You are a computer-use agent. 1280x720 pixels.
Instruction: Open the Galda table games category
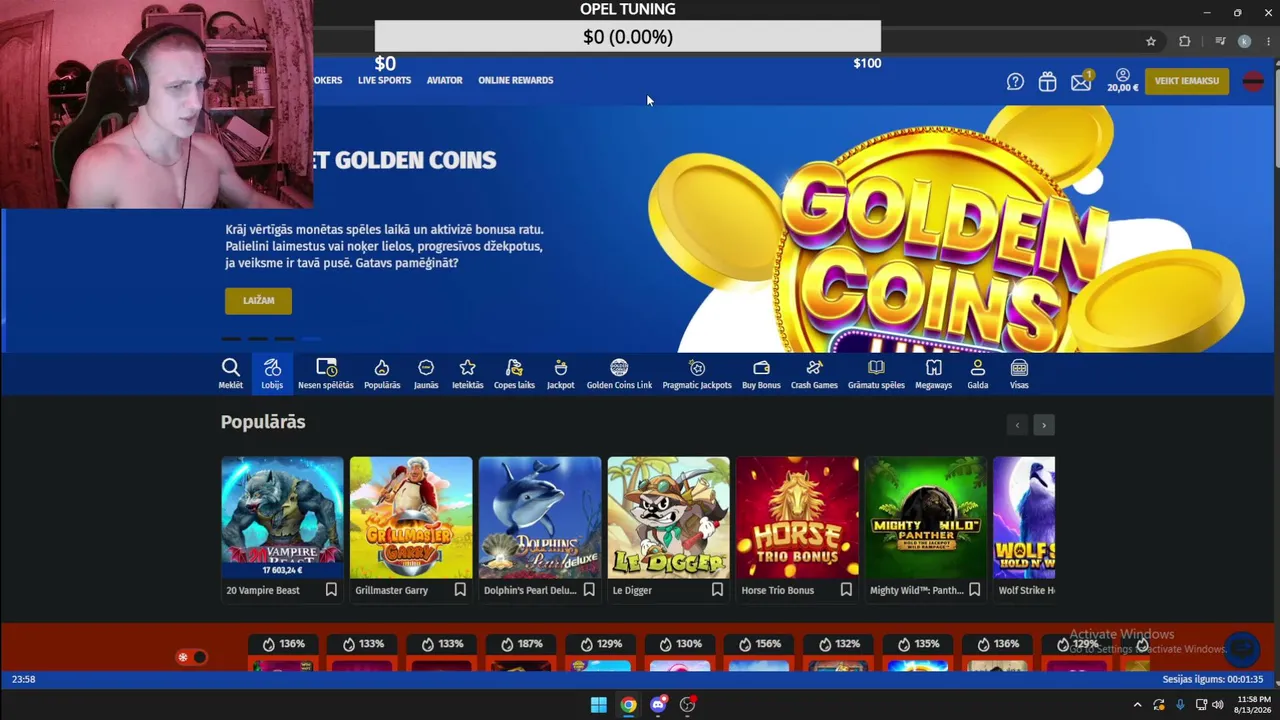(x=978, y=374)
